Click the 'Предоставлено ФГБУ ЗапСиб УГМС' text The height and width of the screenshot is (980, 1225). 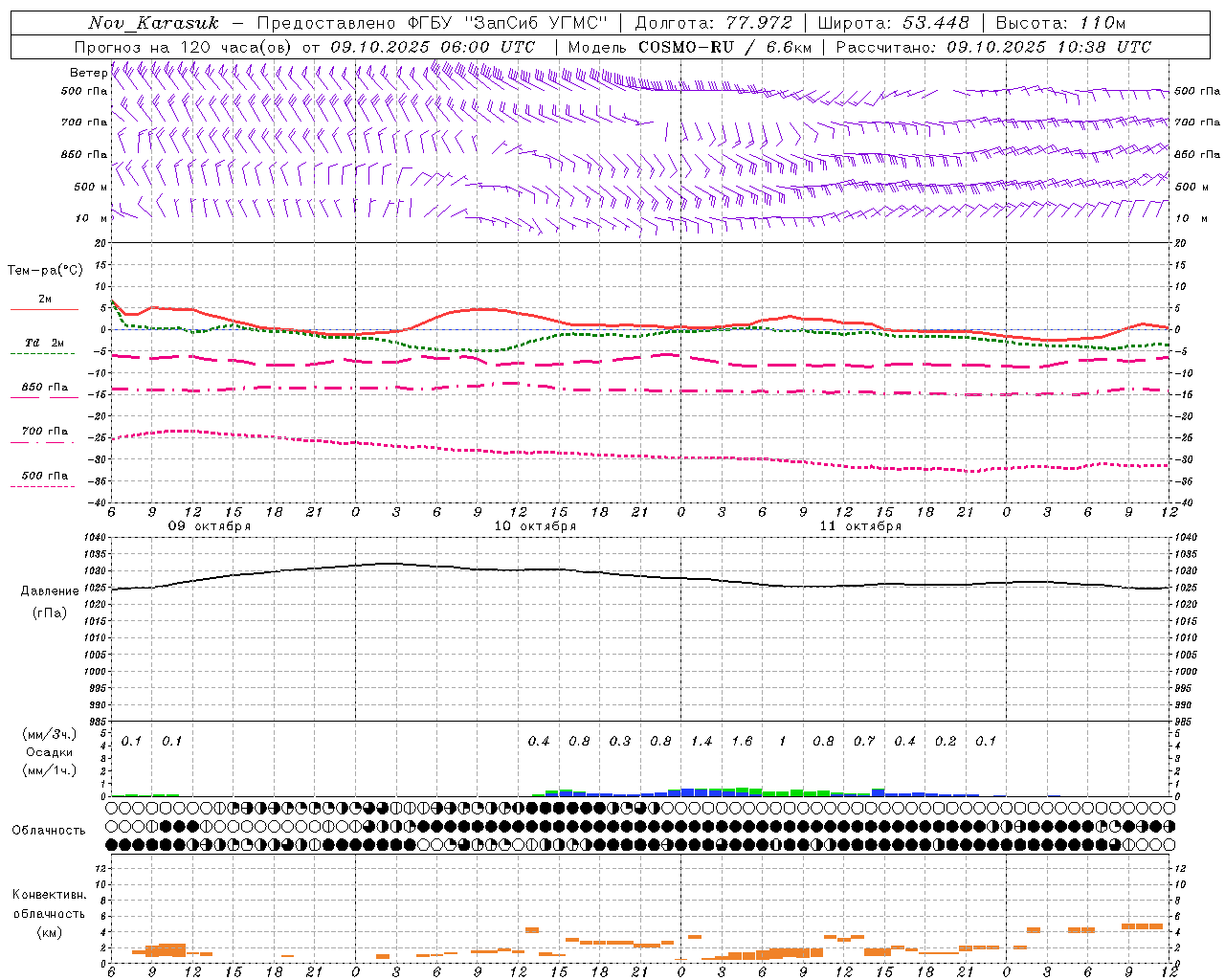[x=433, y=23]
